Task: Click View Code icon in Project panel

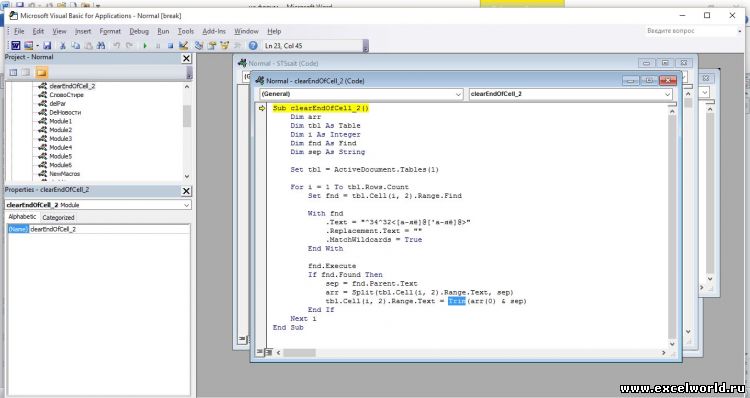Action: [x=13, y=72]
